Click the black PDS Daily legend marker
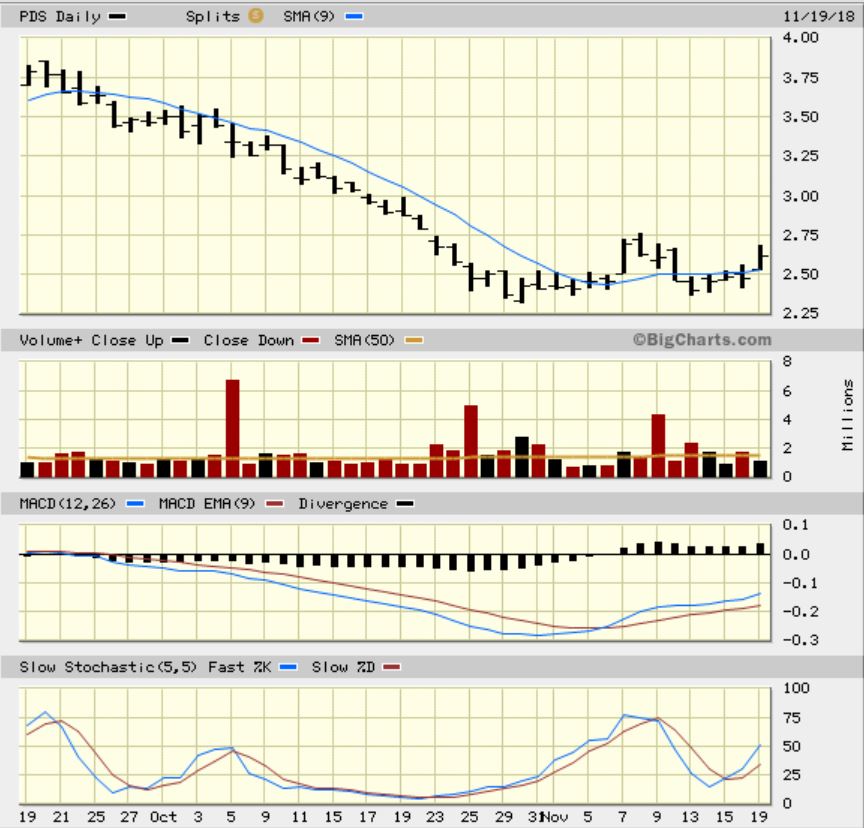Screen dimensions: 864x828 coord(117,17)
